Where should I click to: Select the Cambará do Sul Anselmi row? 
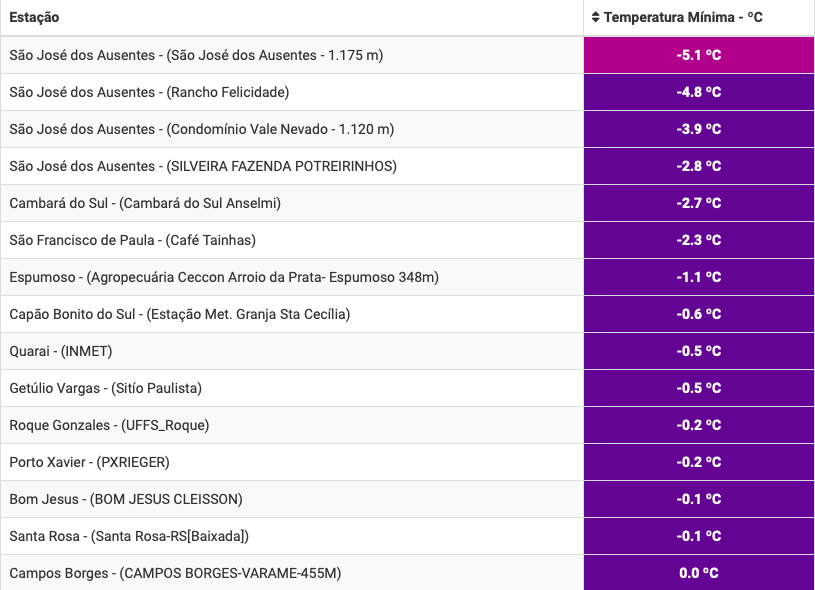tap(145, 203)
